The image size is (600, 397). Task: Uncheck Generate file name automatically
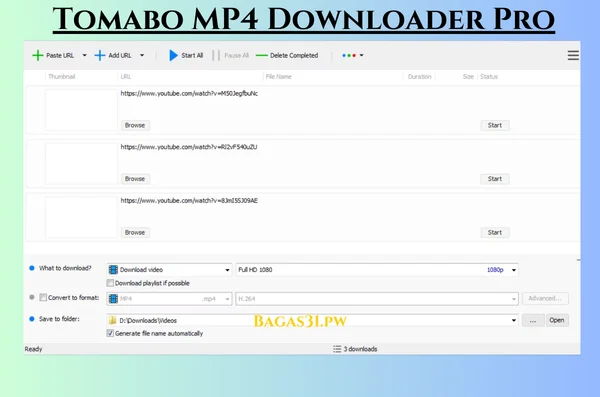(110, 333)
